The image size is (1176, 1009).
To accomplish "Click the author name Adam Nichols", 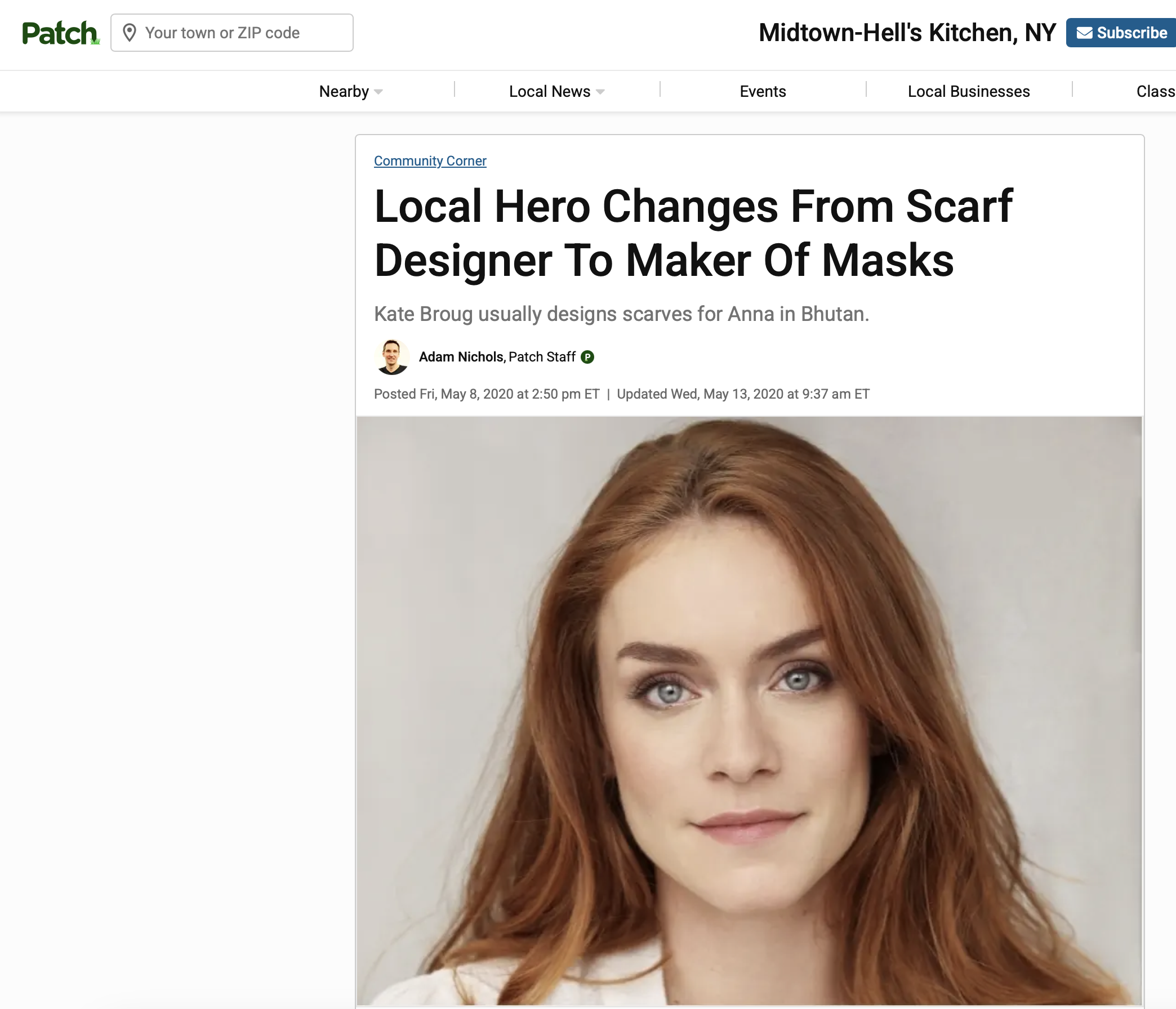I will pyautogui.click(x=461, y=357).
